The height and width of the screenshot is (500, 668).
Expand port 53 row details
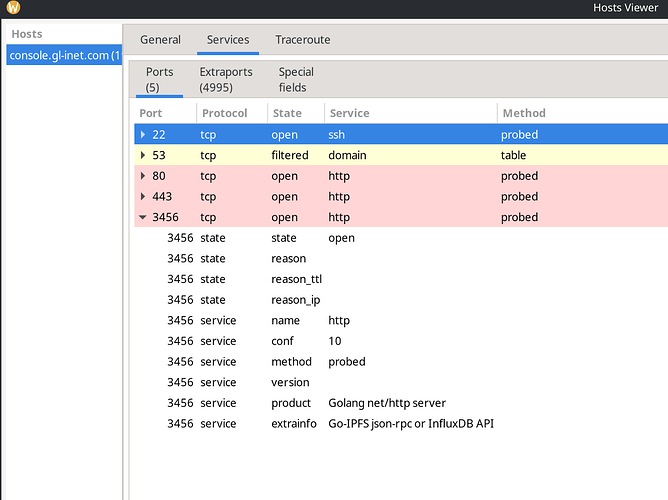(x=143, y=155)
